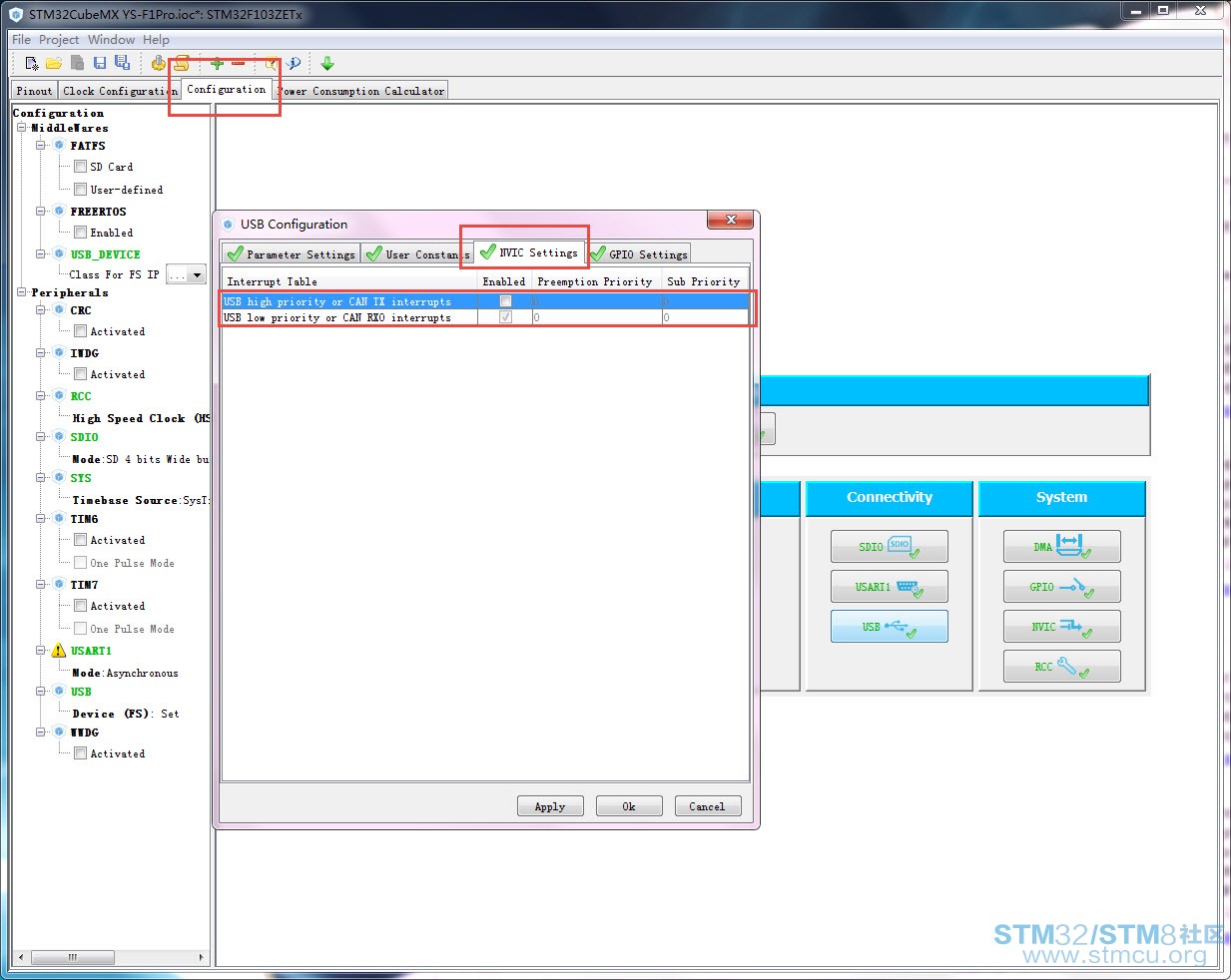Click the left scroll arrow of tree panel
The image size is (1231, 980).
click(x=21, y=957)
